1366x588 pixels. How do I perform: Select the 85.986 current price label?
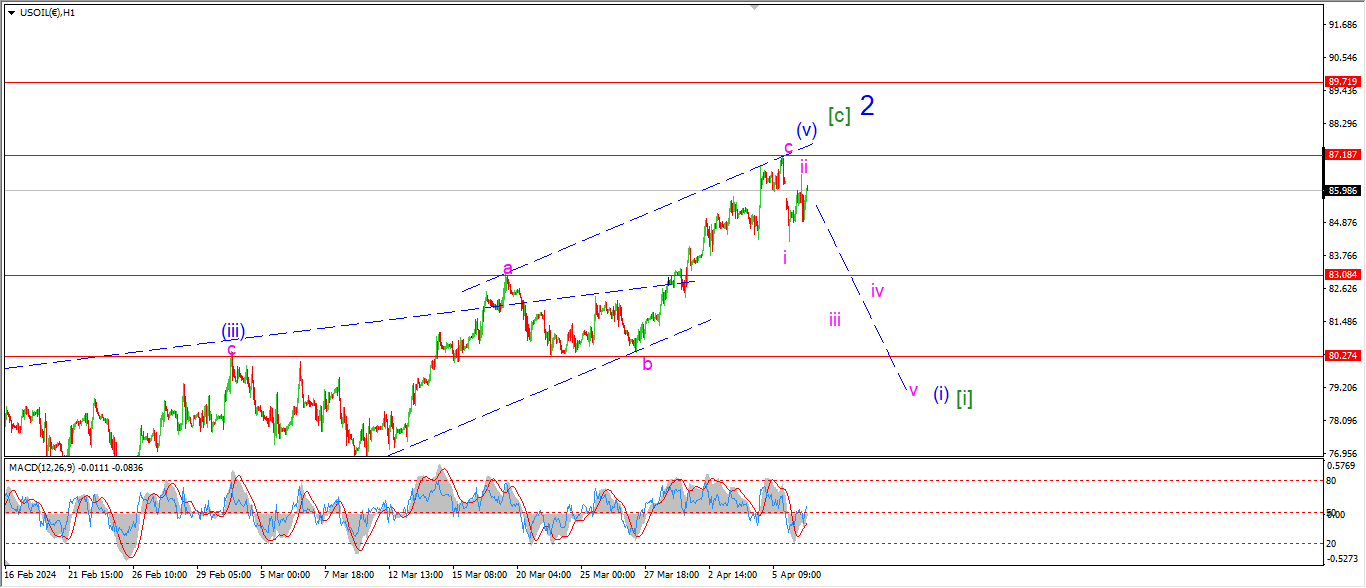(x=1342, y=190)
